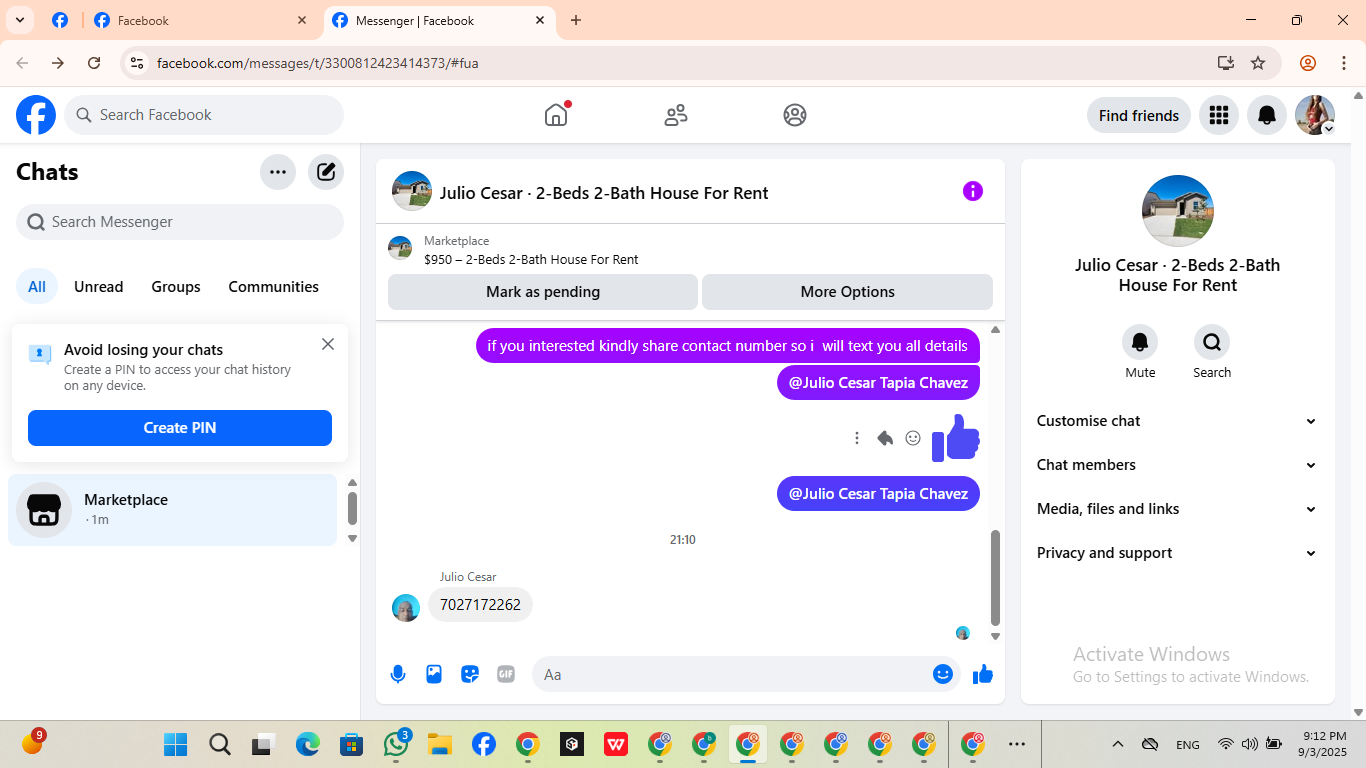Expand the Privacy and support section

coord(1177,553)
